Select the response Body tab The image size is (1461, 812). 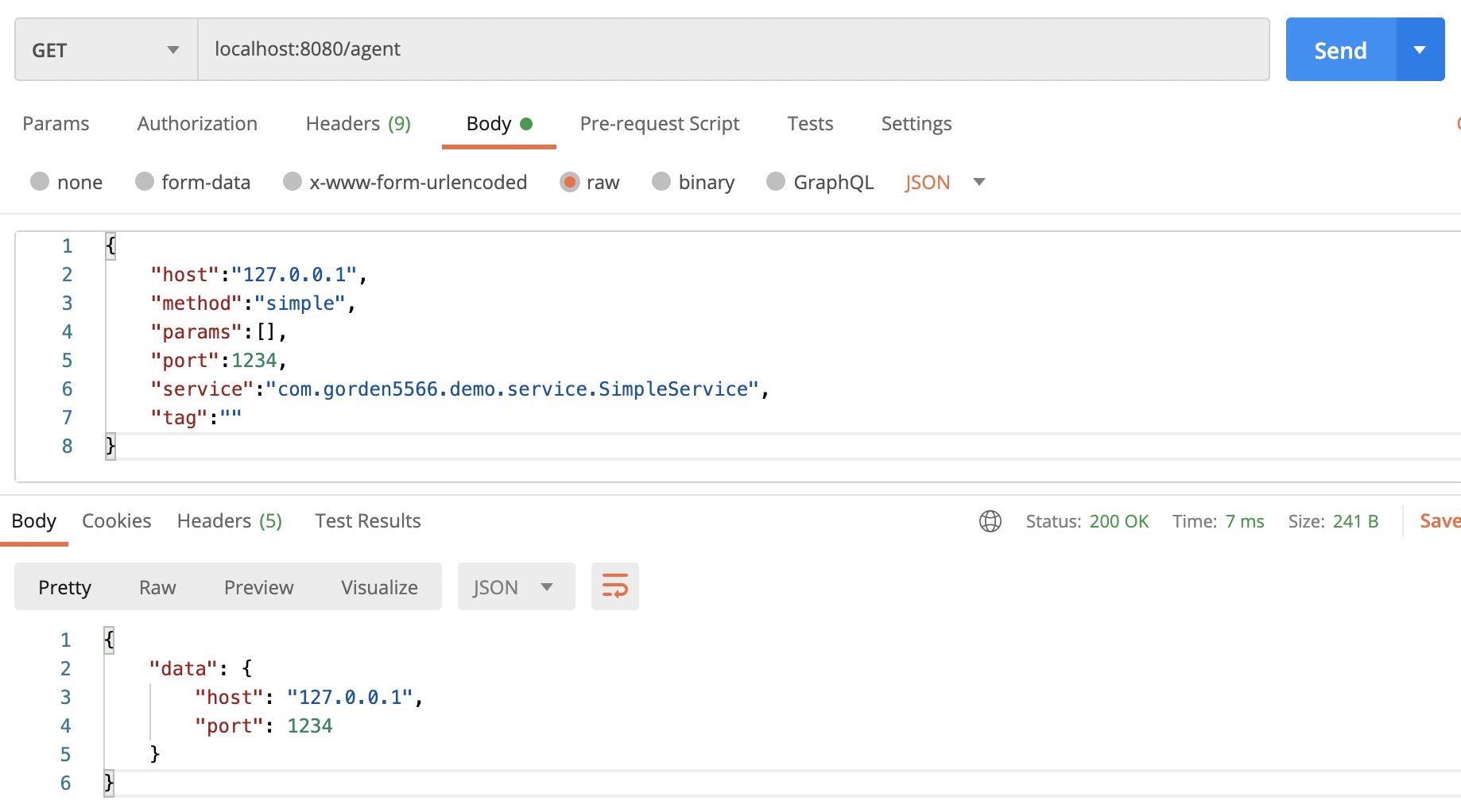(34, 520)
